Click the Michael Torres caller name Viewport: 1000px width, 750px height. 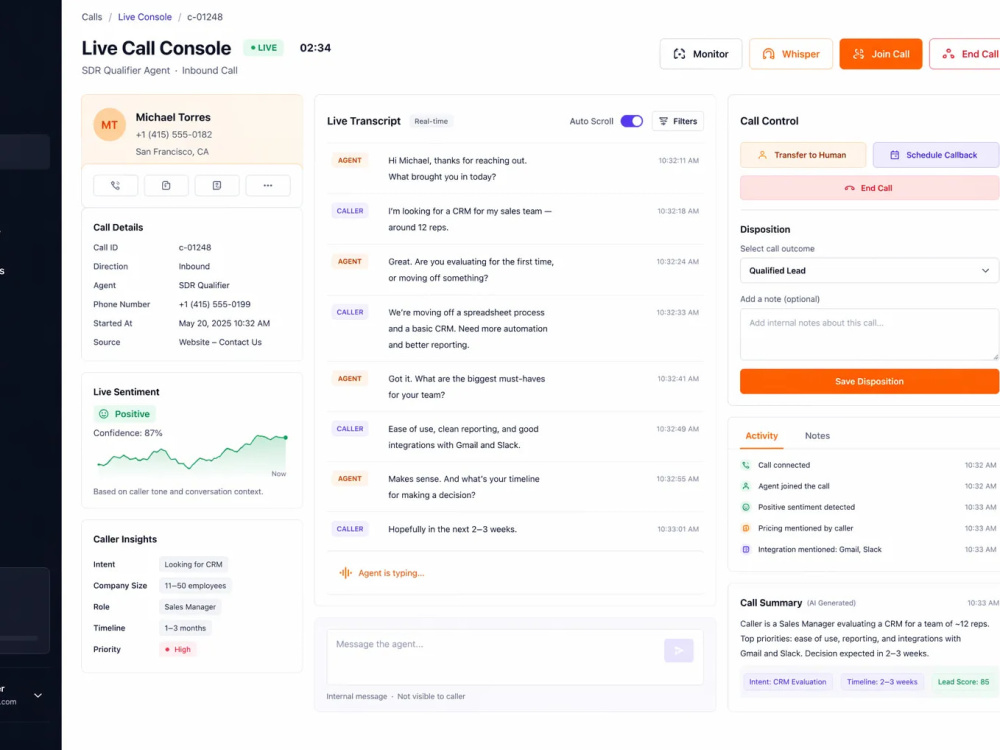173,117
